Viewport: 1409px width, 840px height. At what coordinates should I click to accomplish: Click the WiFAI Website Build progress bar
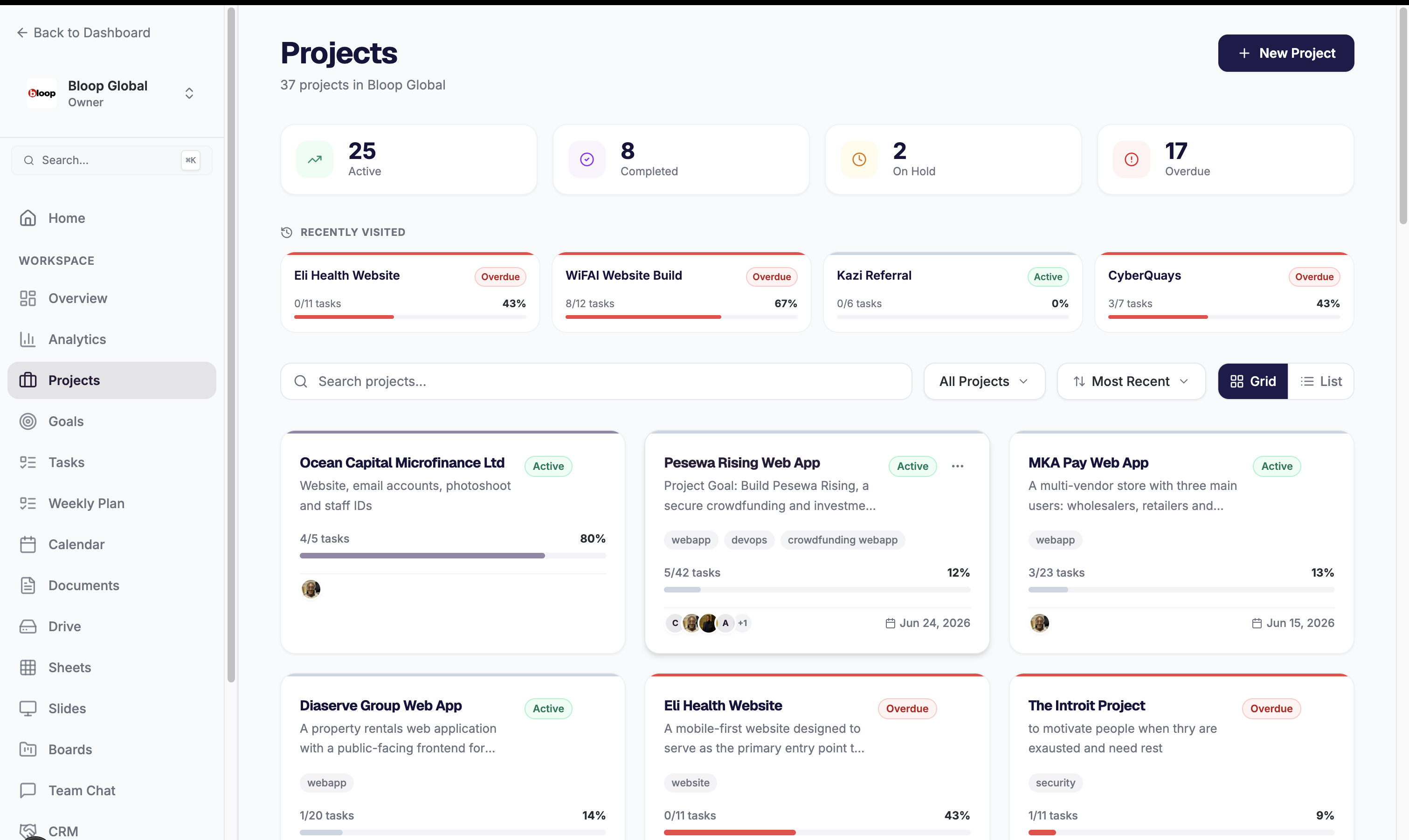pos(681,317)
